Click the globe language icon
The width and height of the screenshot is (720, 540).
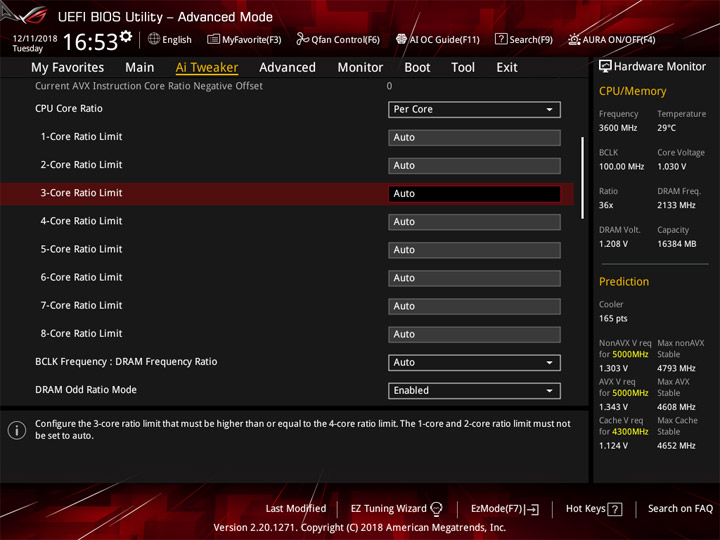point(154,39)
